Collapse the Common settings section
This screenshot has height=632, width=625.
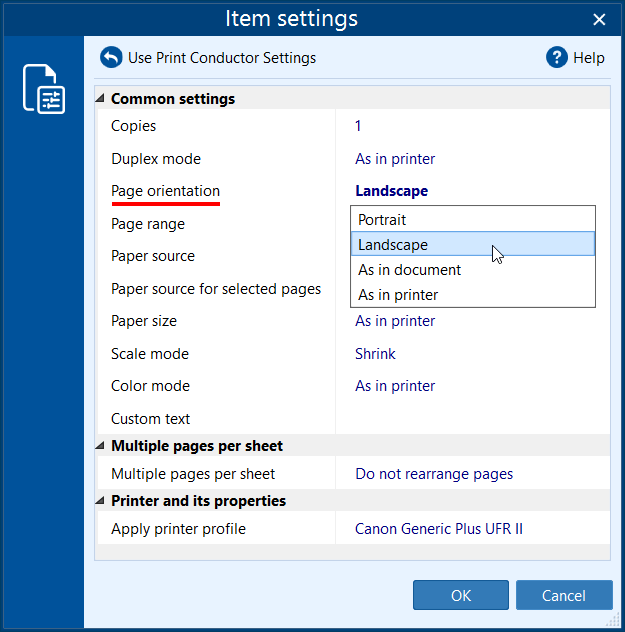[x=100, y=98]
